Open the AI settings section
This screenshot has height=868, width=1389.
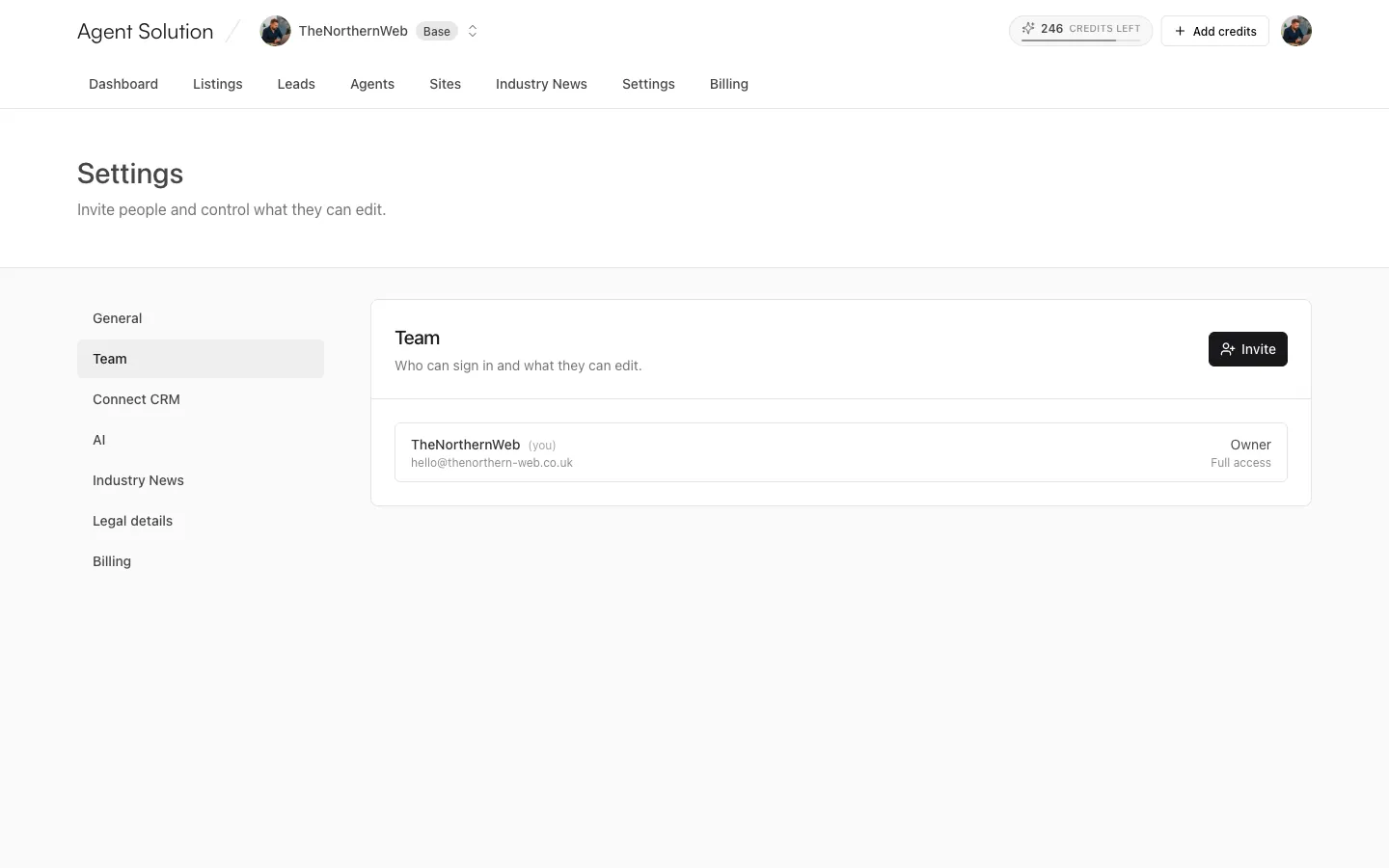pos(201,440)
